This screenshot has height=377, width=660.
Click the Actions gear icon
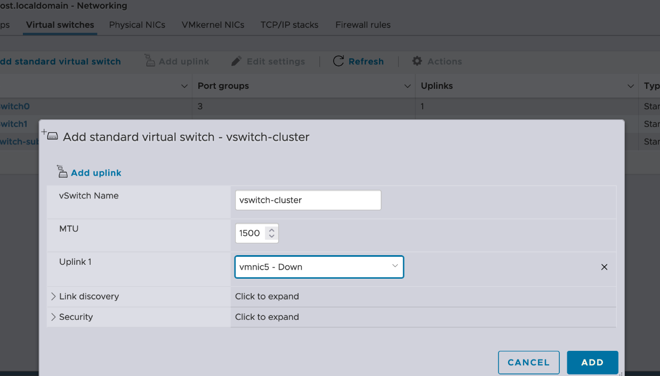pyautogui.click(x=417, y=61)
